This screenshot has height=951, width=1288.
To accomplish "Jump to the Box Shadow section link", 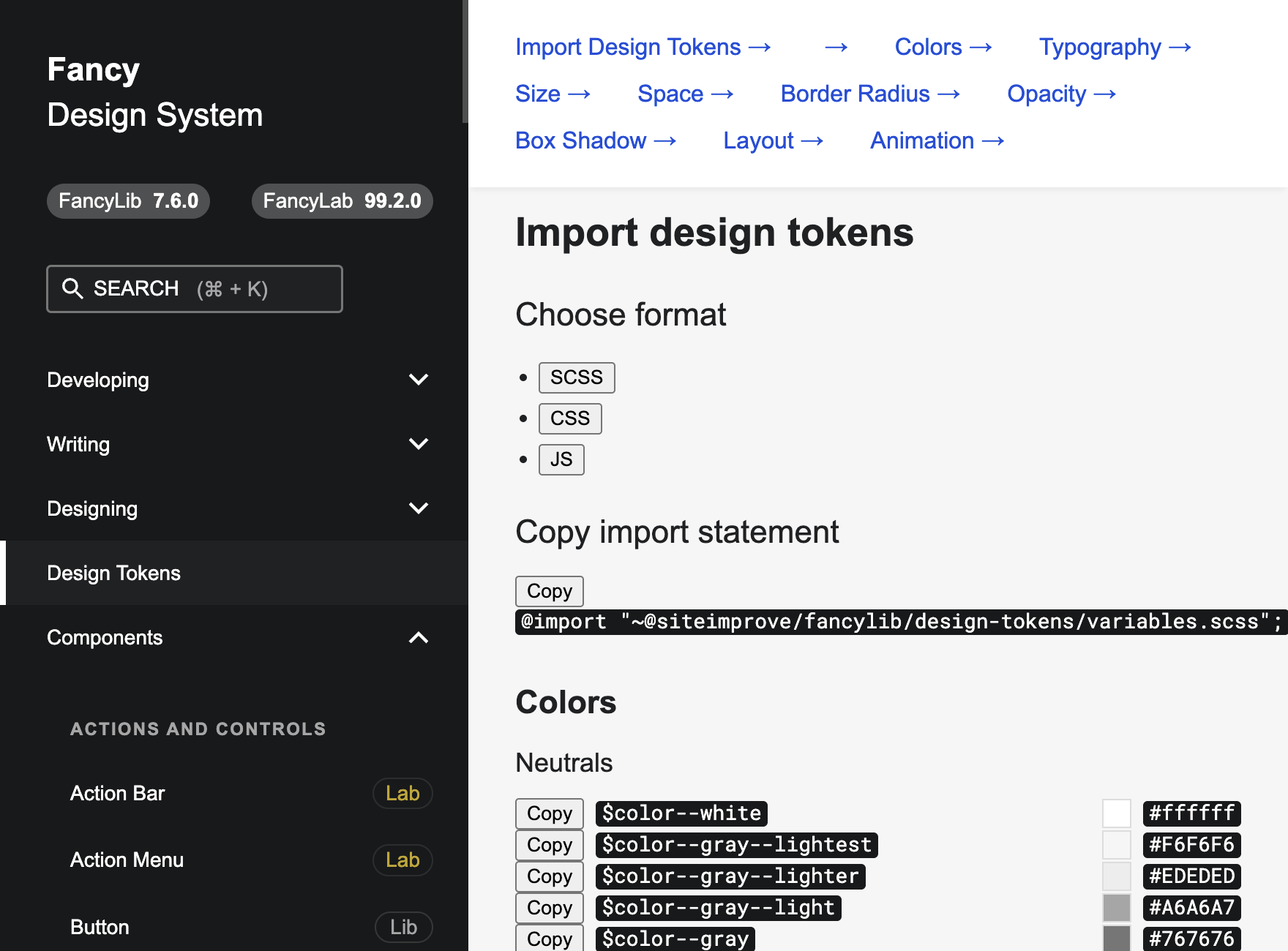I will [596, 140].
